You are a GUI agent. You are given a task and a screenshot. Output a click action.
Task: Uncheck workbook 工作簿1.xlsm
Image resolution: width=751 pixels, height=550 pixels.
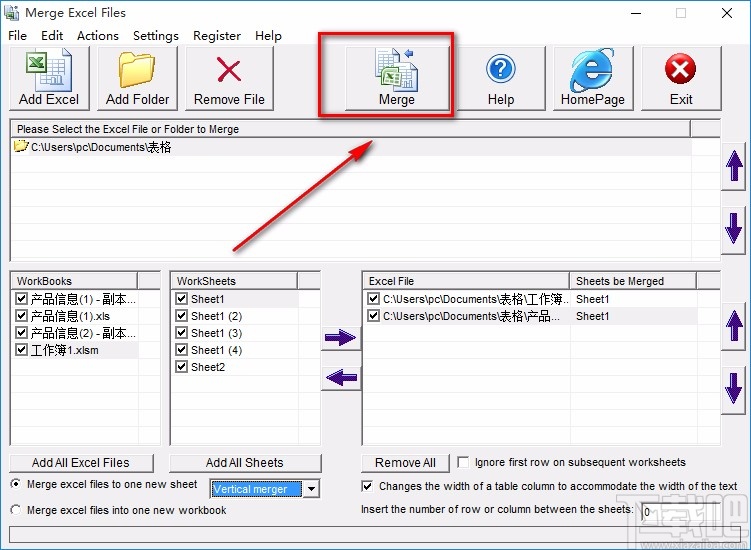tap(21, 350)
